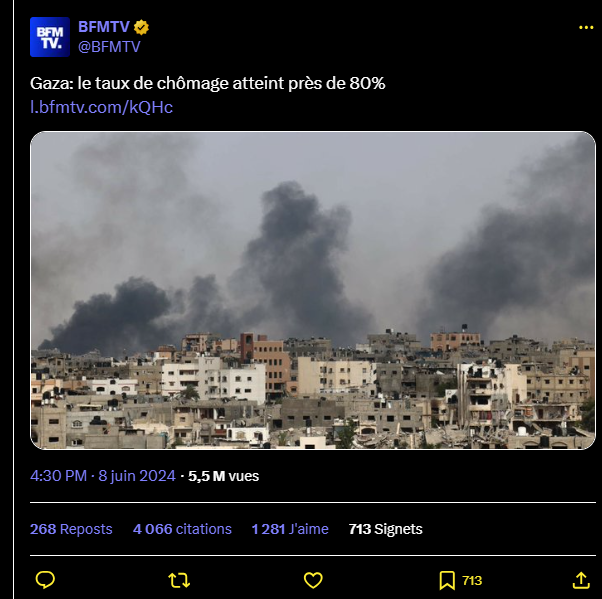Click the 713 number beside bookmark icon
The width and height of the screenshot is (602, 599).
pos(472,581)
